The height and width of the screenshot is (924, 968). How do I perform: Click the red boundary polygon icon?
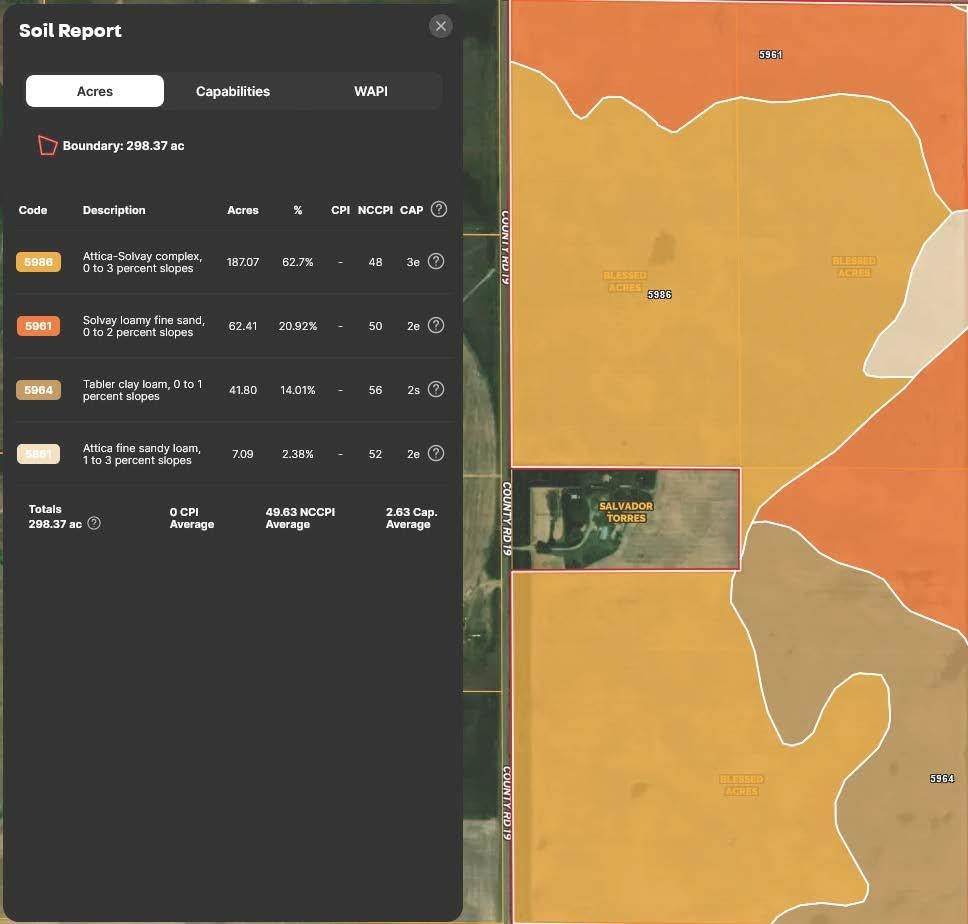47,146
